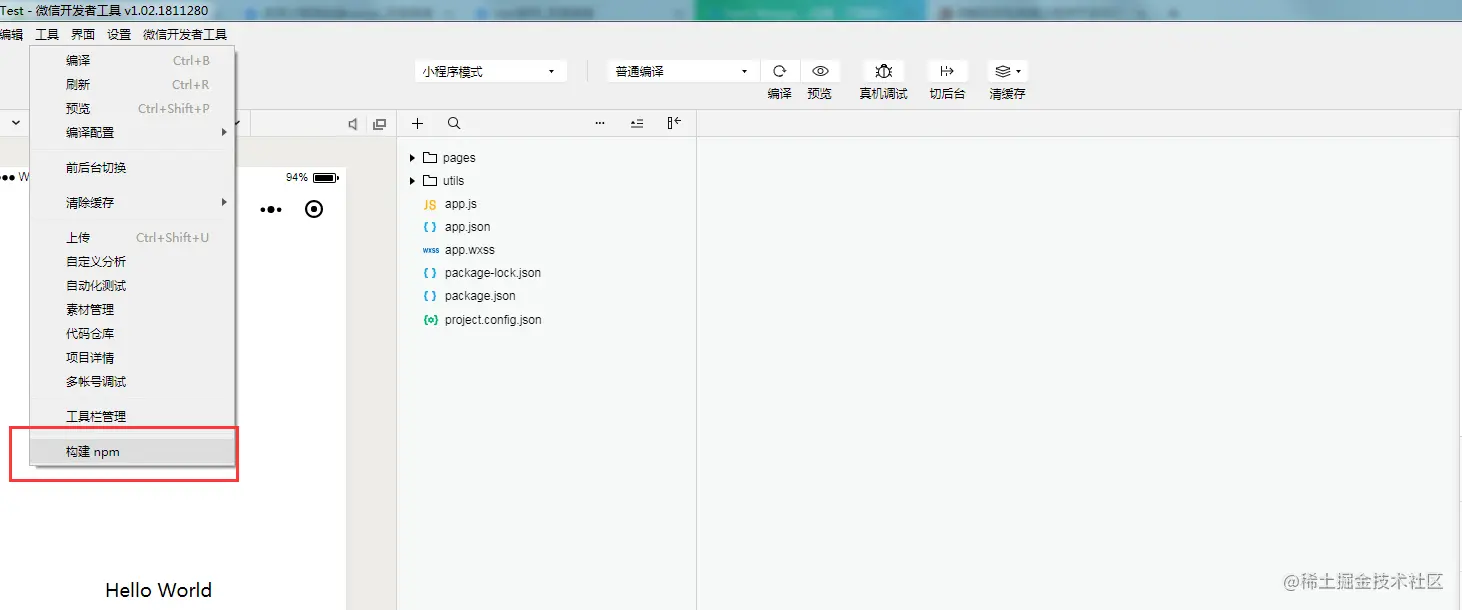The image size is (1462, 610).
Task: Click the green icon beside project.config.json
Action: (x=430, y=320)
